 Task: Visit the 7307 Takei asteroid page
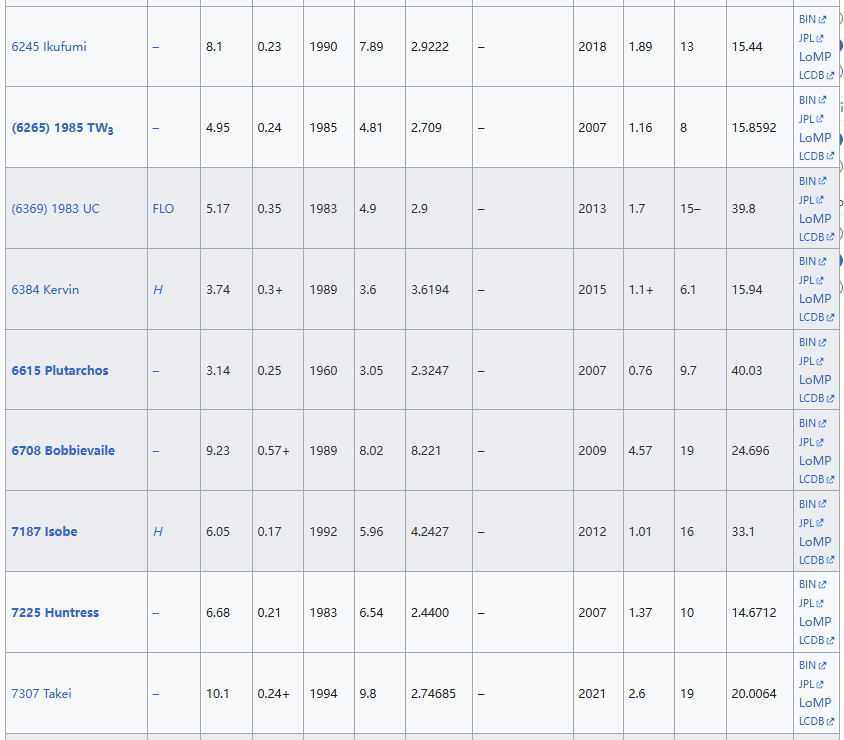pyautogui.click(x=42, y=694)
